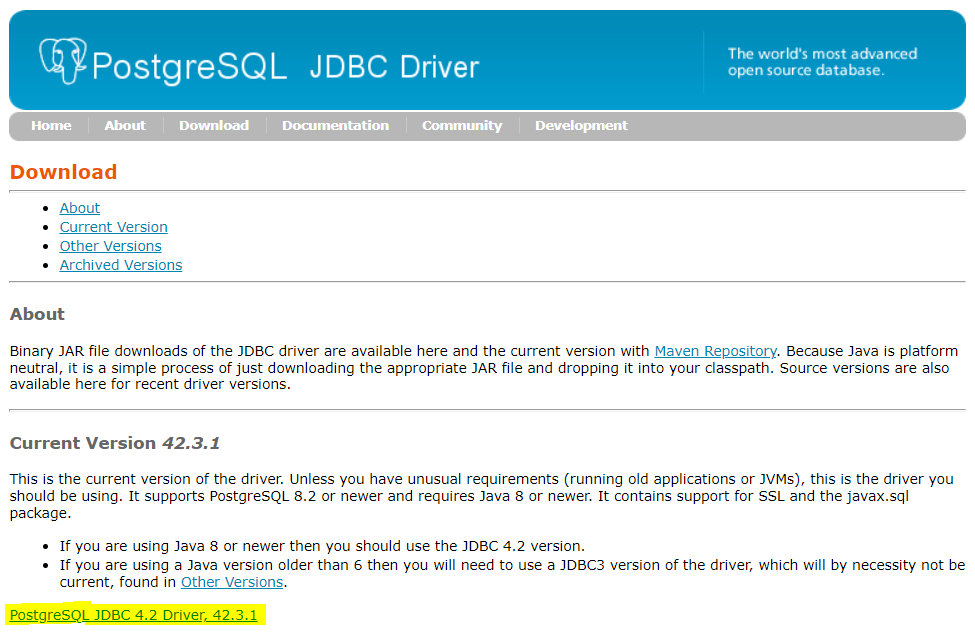The height and width of the screenshot is (638, 975).
Task: Open the Archived Versions link
Action: tap(120, 265)
